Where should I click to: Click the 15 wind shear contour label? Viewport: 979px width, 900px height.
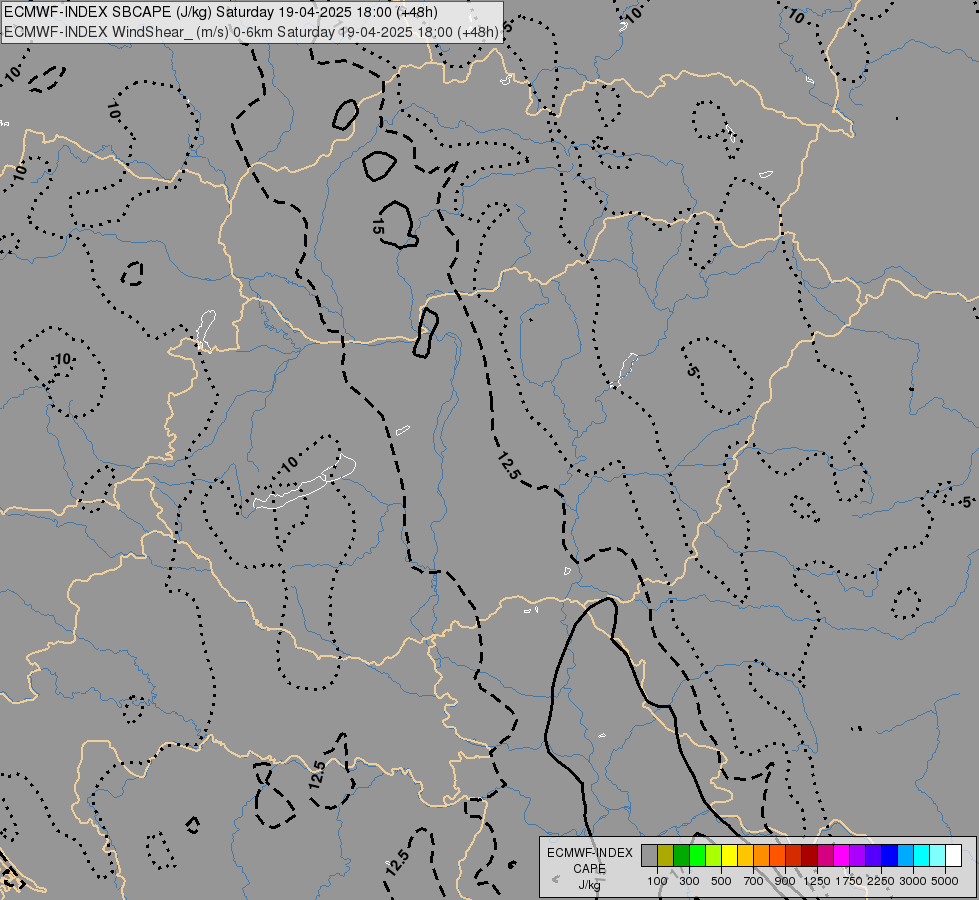click(377, 226)
